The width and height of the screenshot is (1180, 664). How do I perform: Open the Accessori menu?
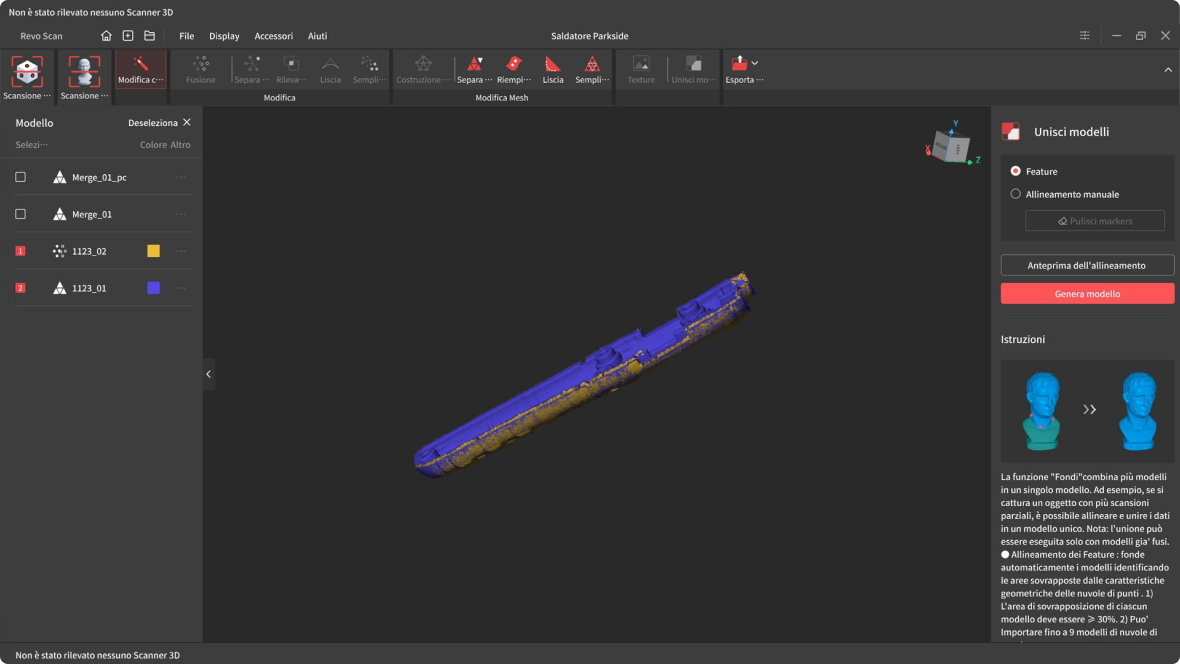(273, 36)
